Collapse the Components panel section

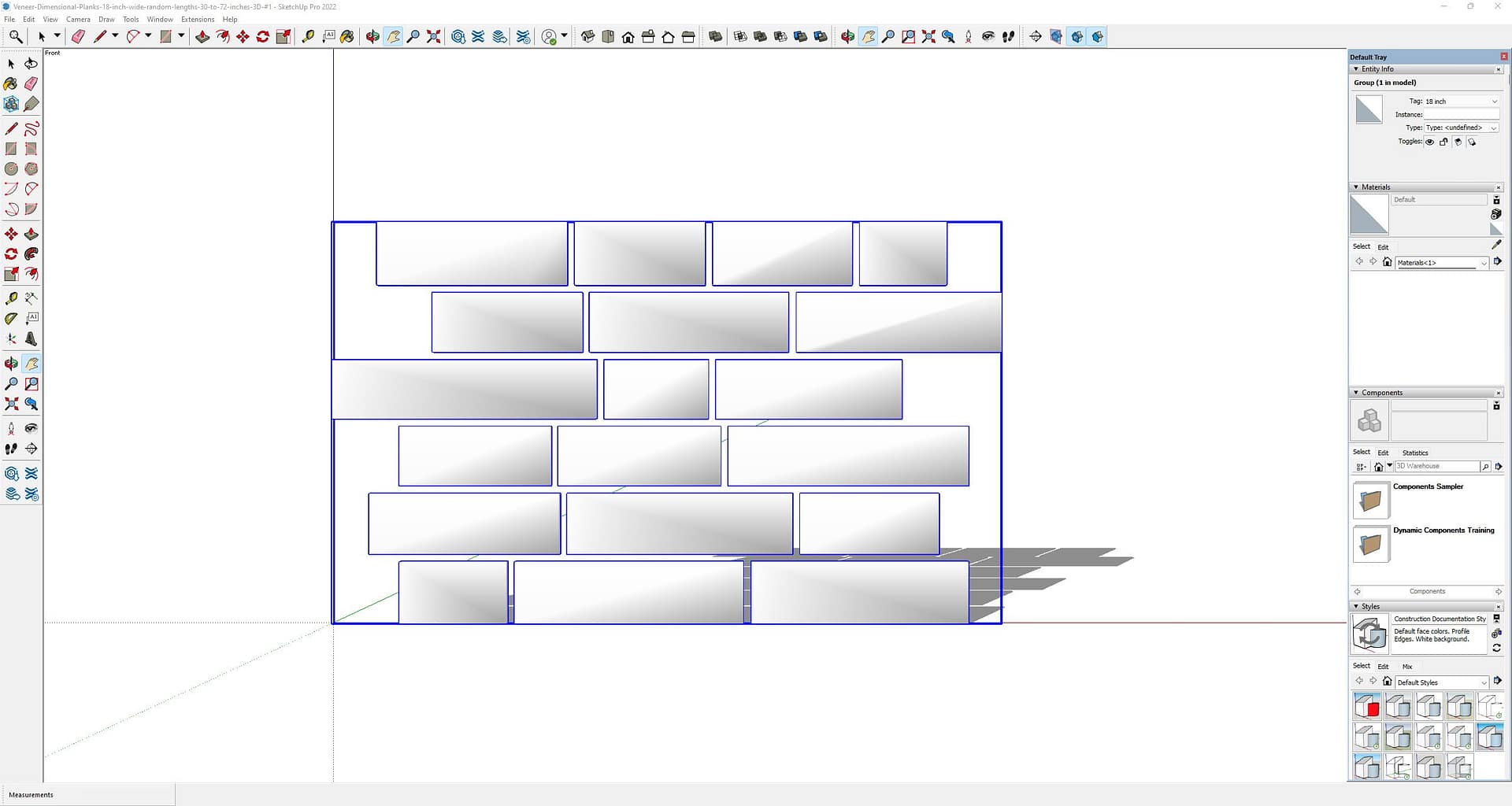pos(1355,393)
